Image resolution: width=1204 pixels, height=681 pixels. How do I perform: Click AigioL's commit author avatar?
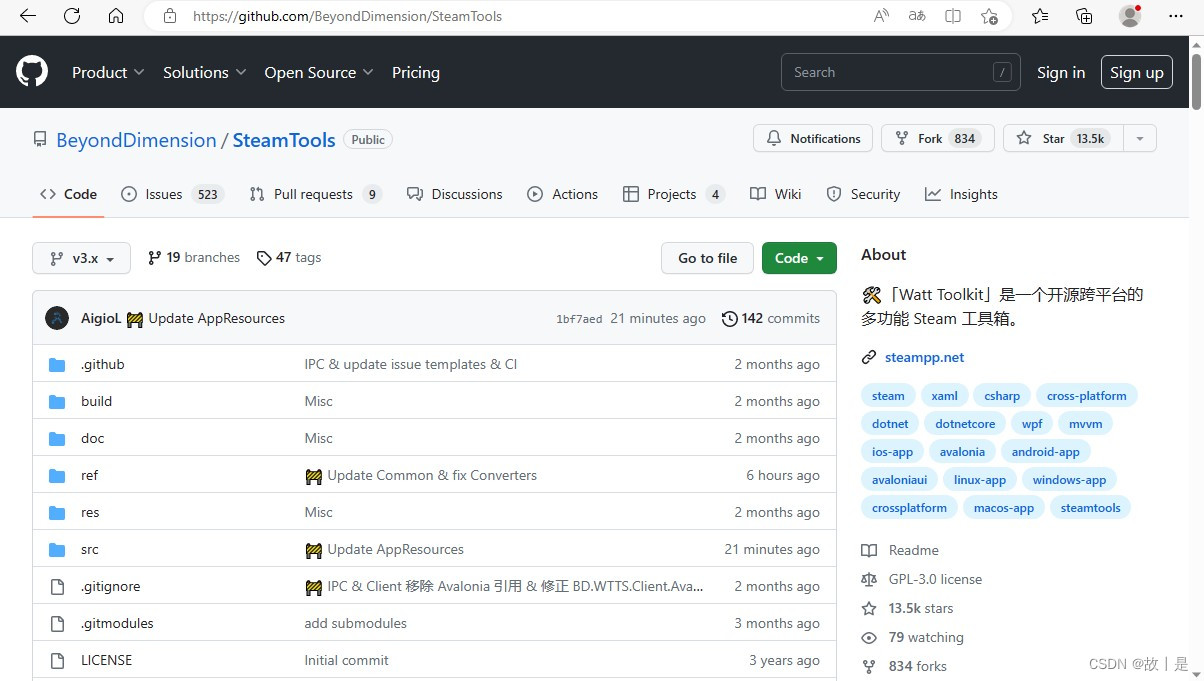point(58,318)
